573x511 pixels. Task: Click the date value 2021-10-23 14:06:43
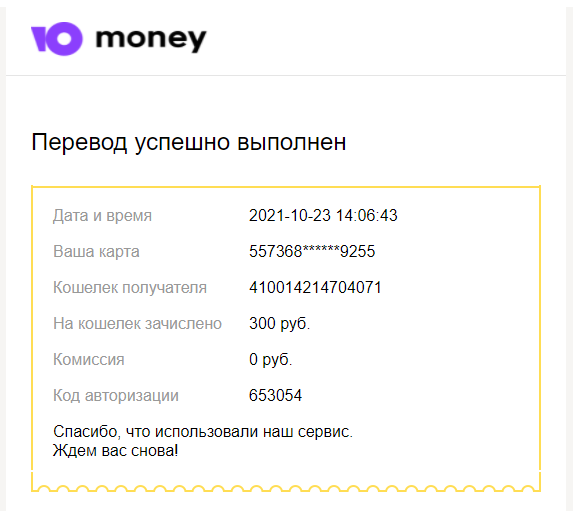[323, 215]
